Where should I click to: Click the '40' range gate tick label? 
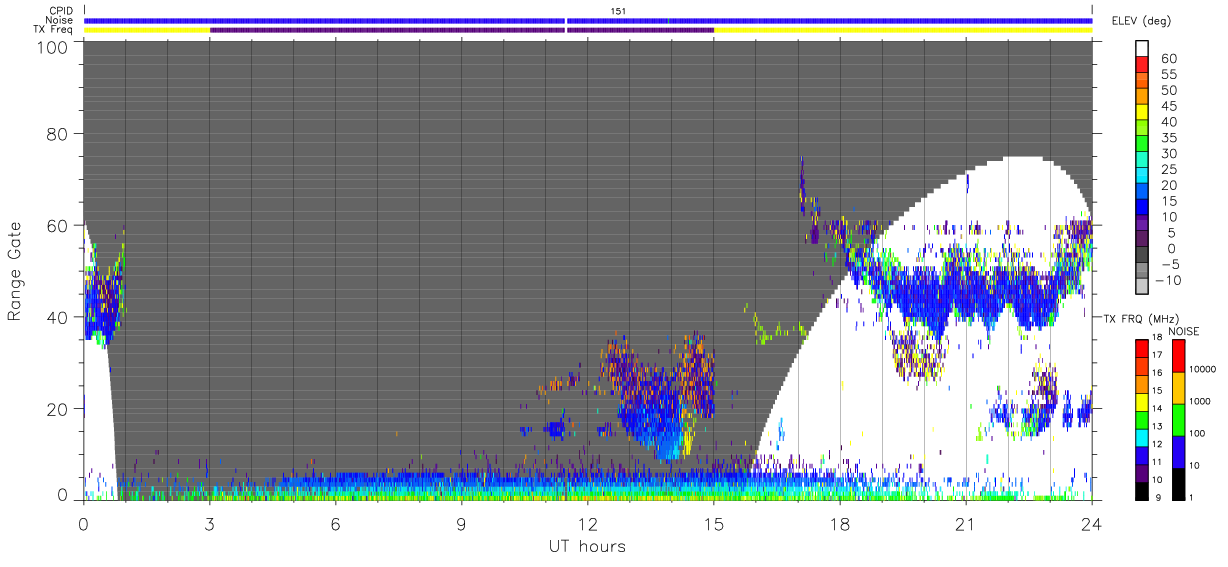tap(56, 317)
